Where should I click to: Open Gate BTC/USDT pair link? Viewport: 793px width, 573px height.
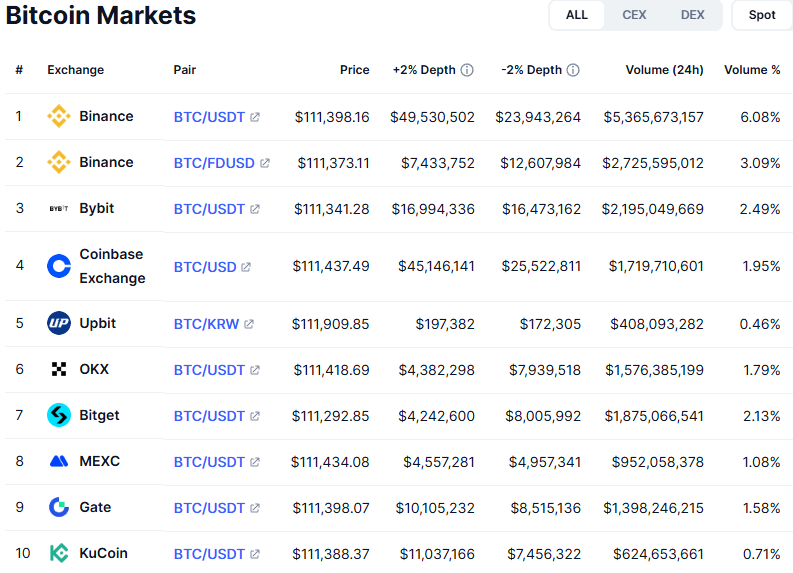209,508
